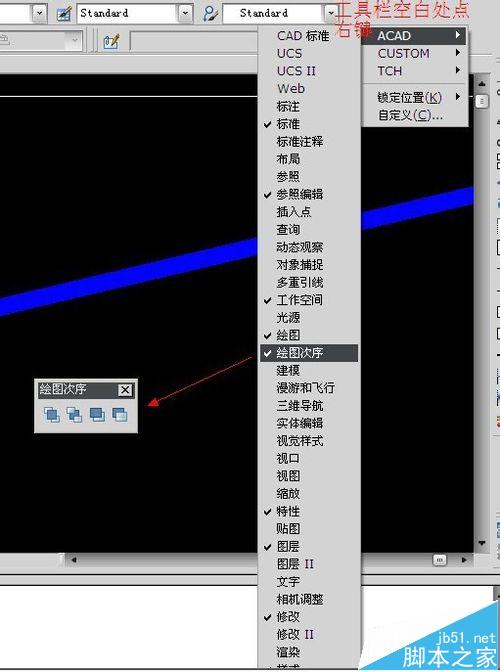The height and width of the screenshot is (672, 500).
Task: Enable the 文字 toolbar
Action: point(309,582)
